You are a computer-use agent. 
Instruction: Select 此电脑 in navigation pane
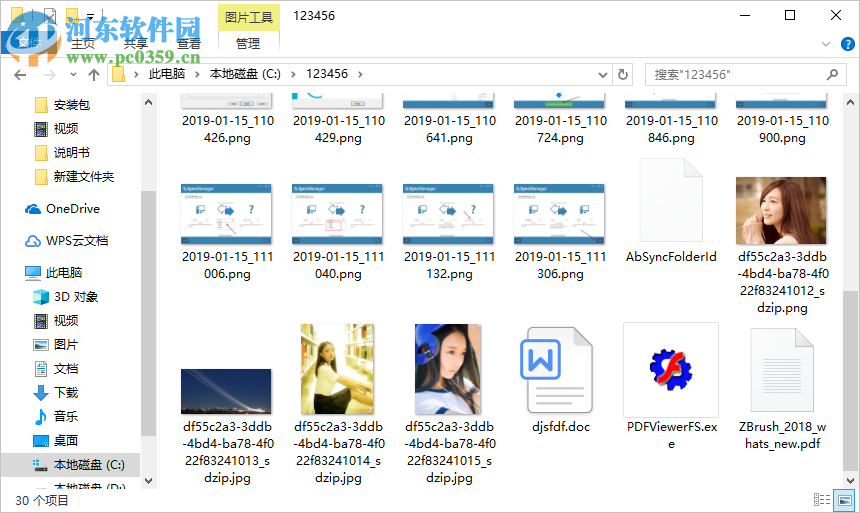coord(64,273)
